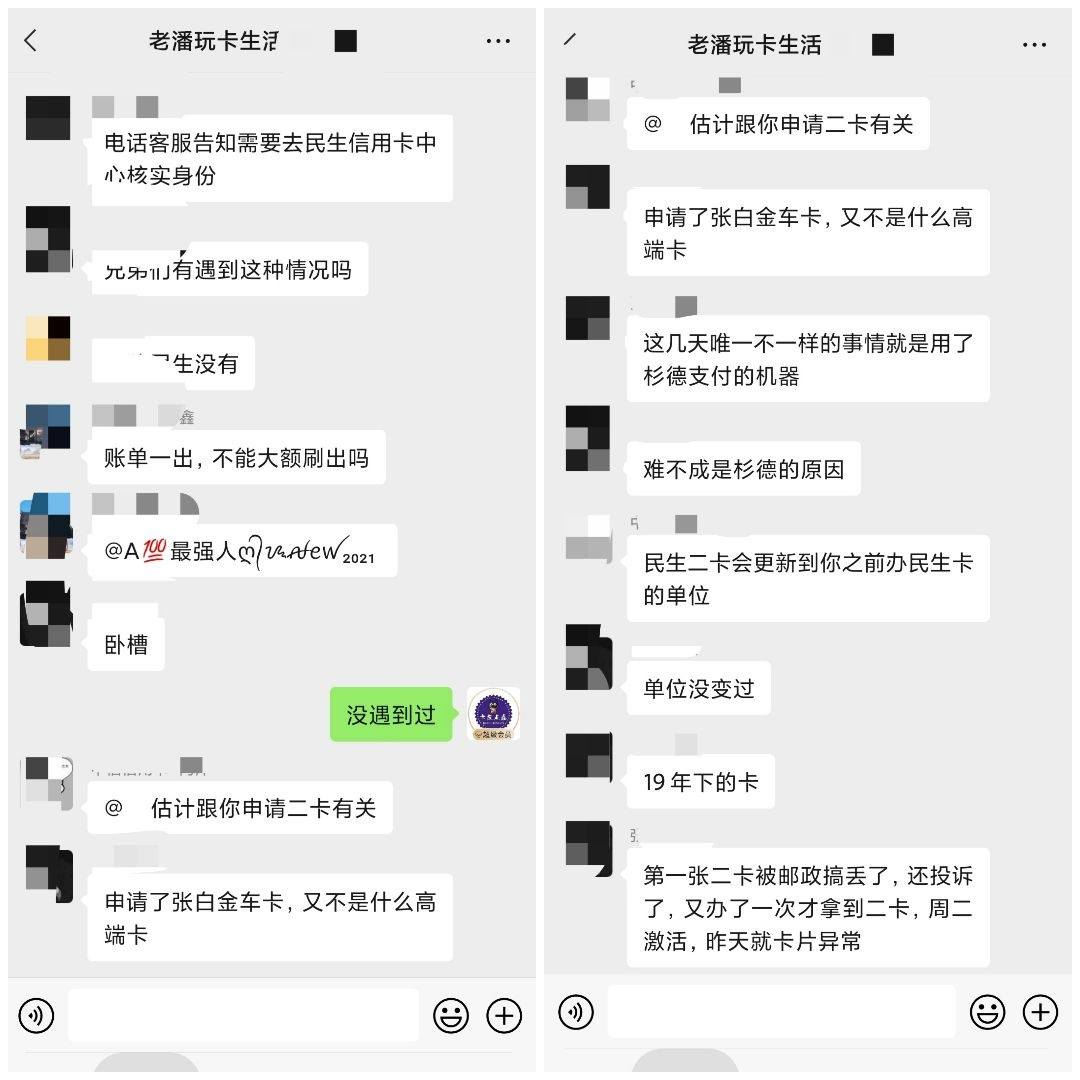Tap the '19 年下的卡' message bubble

(700, 782)
